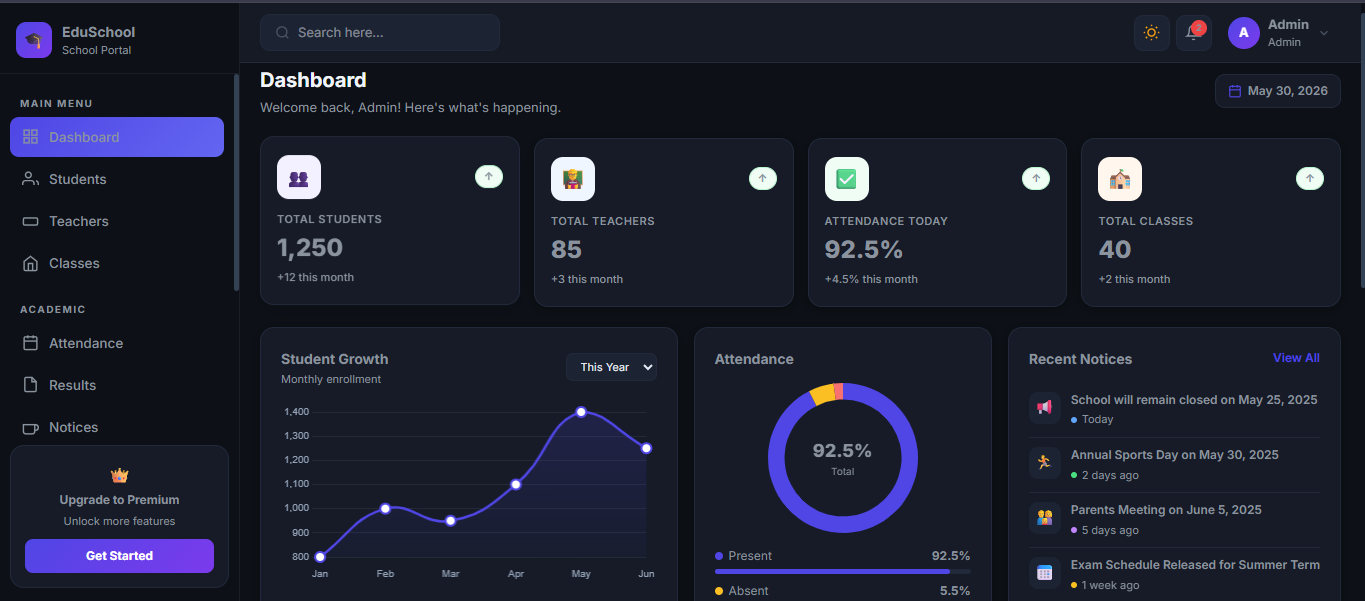Click the Absent legend yellow dot

coord(719,591)
